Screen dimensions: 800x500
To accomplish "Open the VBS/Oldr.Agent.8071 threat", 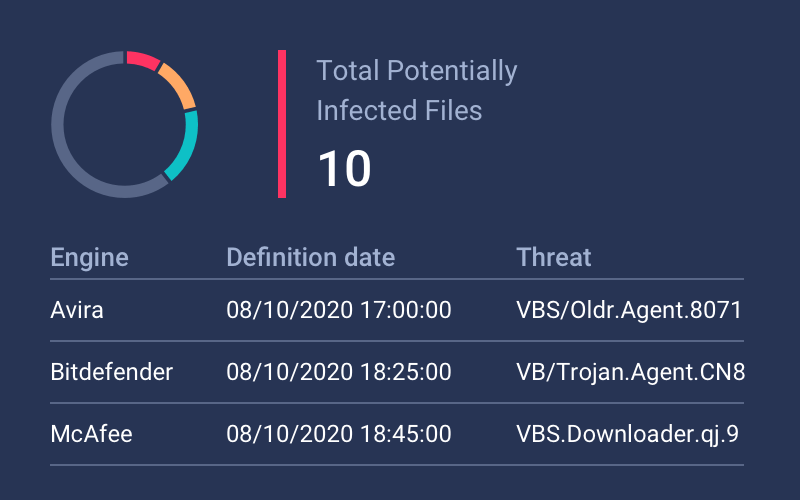I will (629, 310).
